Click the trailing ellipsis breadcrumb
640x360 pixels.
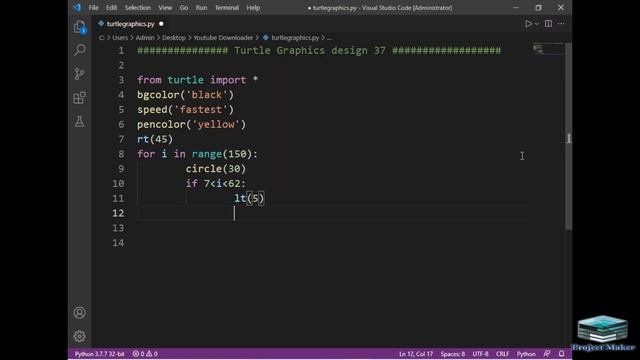pos(329,38)
